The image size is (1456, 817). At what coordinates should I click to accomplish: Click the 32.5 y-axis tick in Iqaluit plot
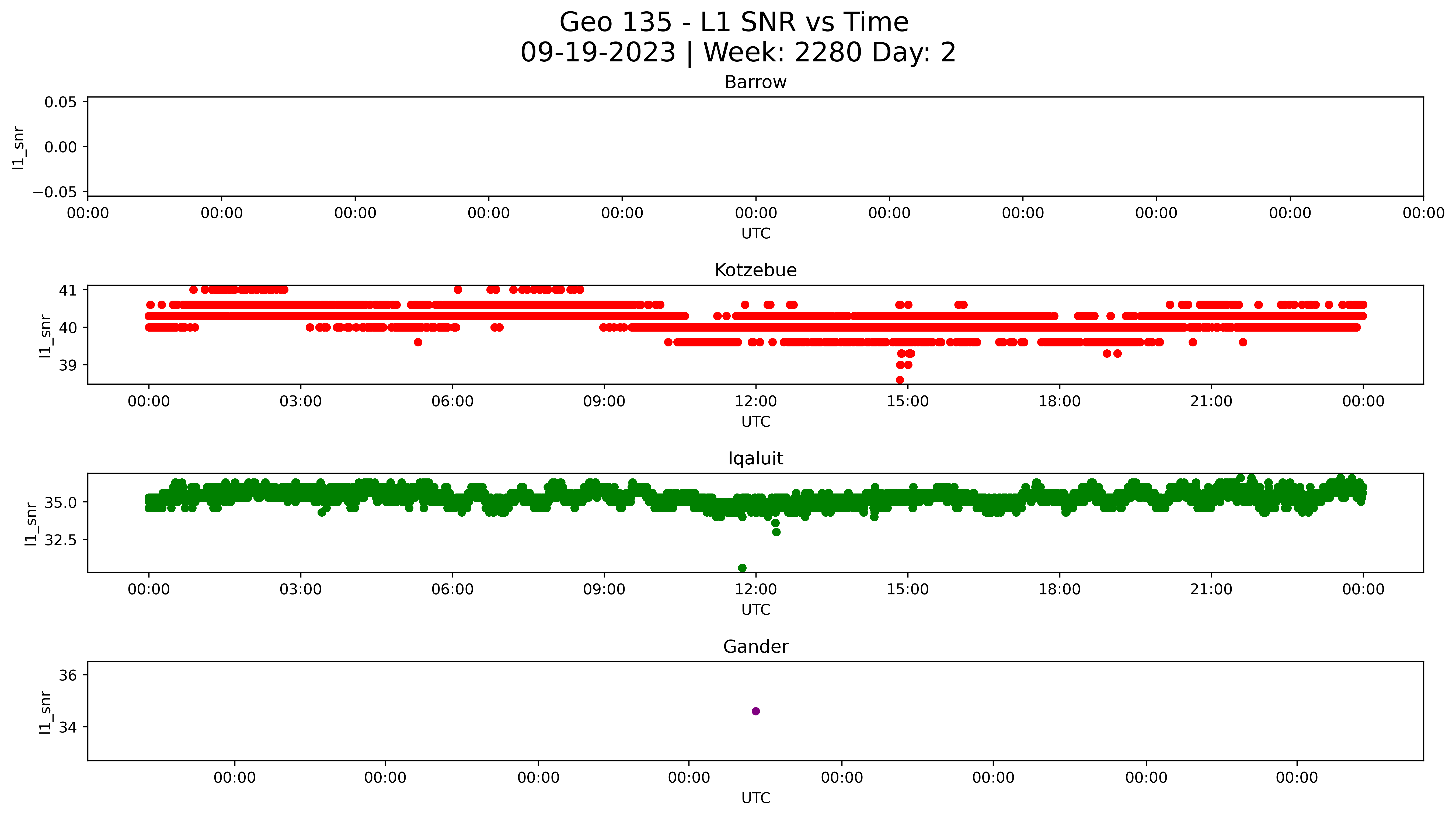click(61, 540)
